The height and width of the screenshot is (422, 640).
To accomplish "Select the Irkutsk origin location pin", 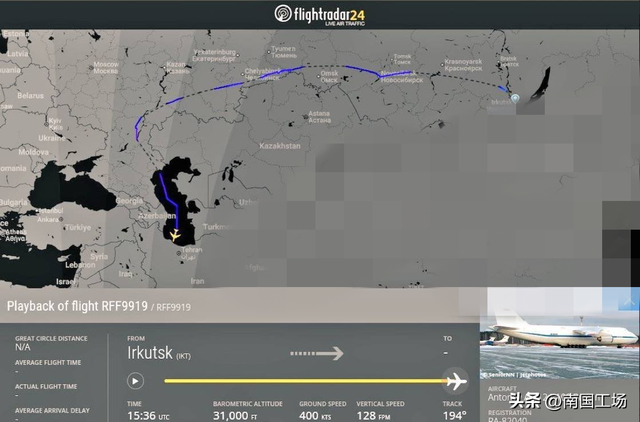I will coord(516,98).
